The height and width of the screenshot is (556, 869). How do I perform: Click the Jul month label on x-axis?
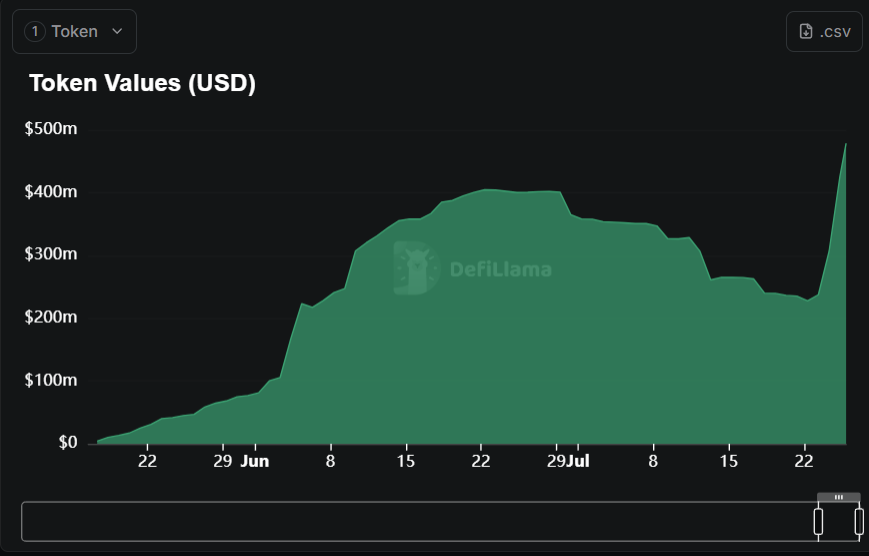pos(578,461)
